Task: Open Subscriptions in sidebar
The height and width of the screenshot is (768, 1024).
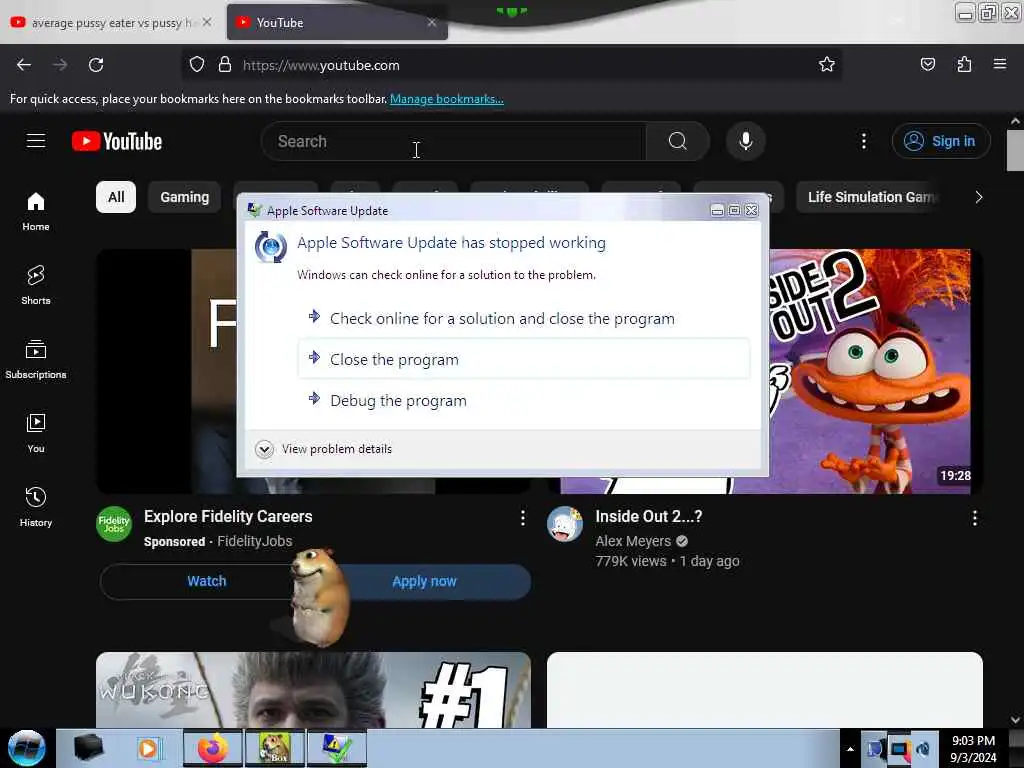Action: click(x=36, y=359)
